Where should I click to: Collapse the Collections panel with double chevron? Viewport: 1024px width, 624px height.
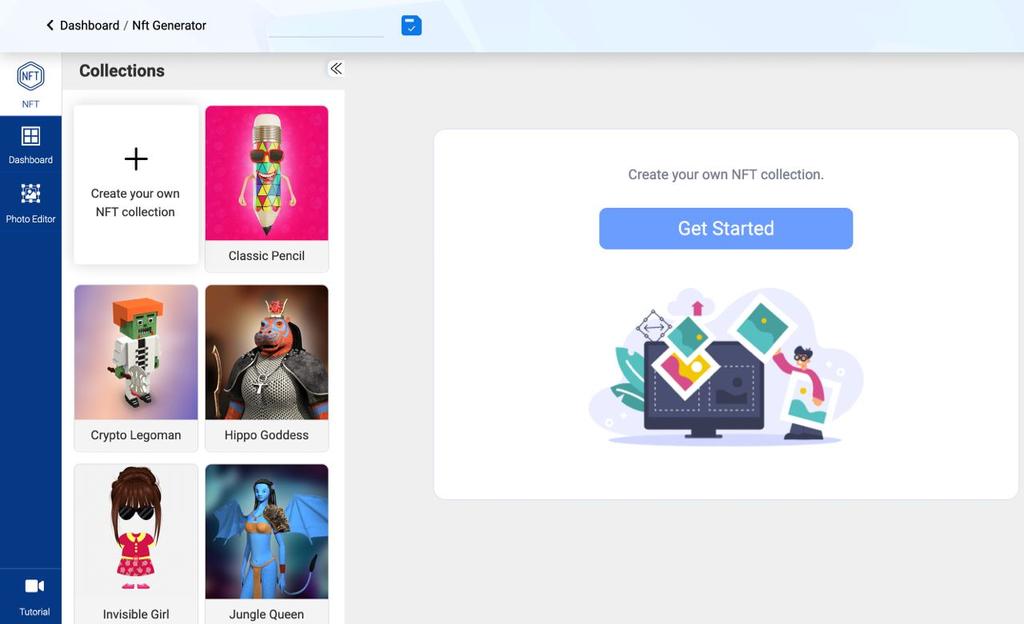coord(336,69)
